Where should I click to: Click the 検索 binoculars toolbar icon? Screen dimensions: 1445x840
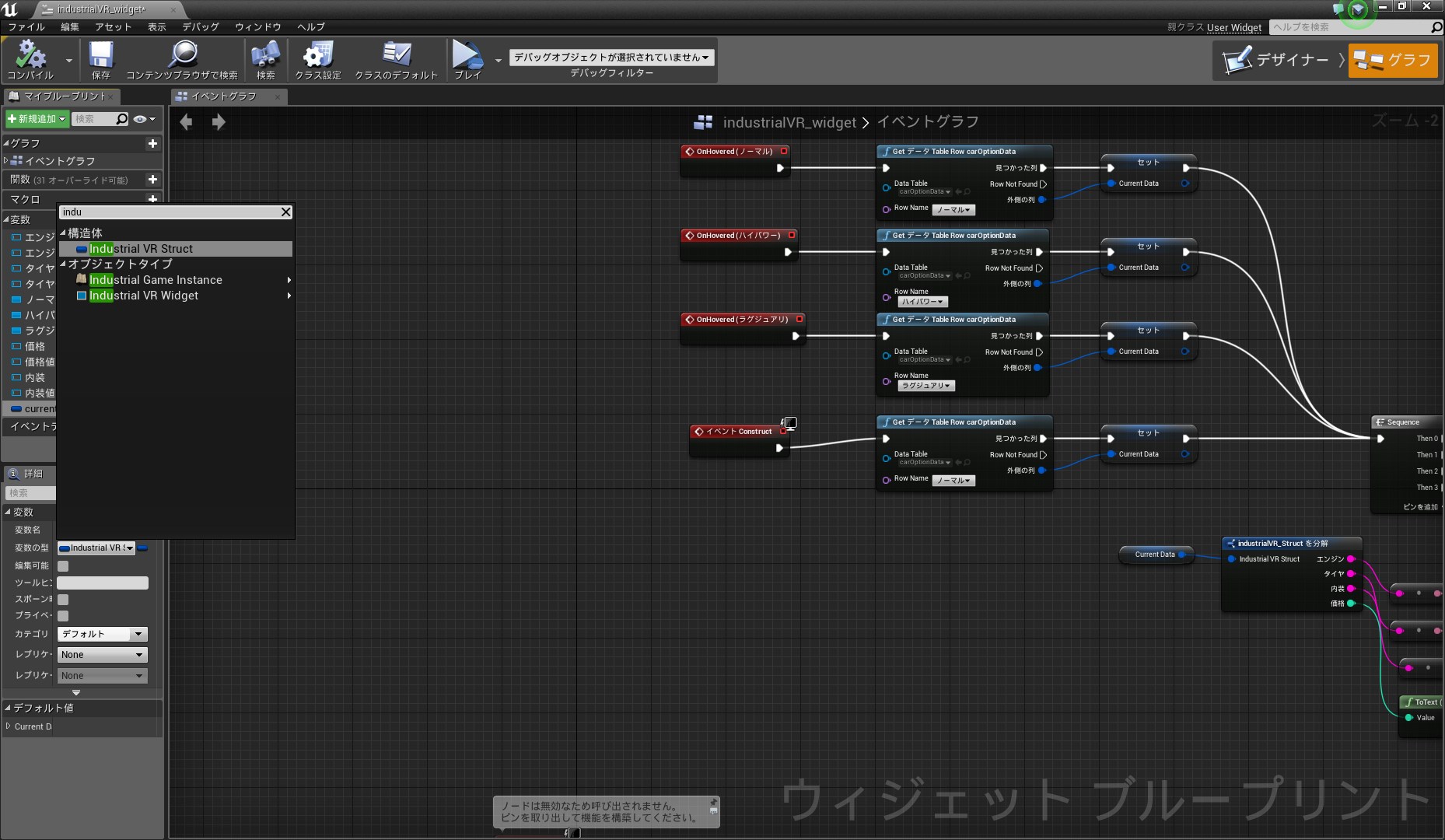click(265, 61)
